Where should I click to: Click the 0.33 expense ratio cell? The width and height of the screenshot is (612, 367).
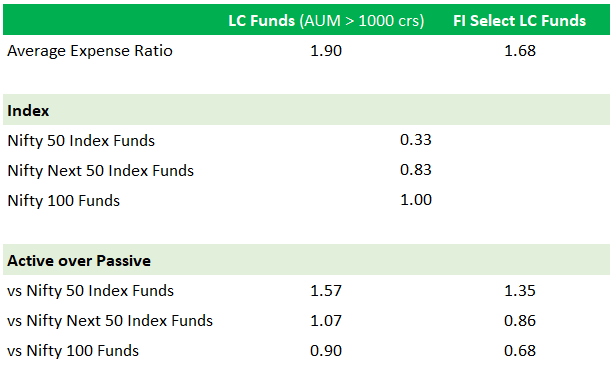pos(416,140)
